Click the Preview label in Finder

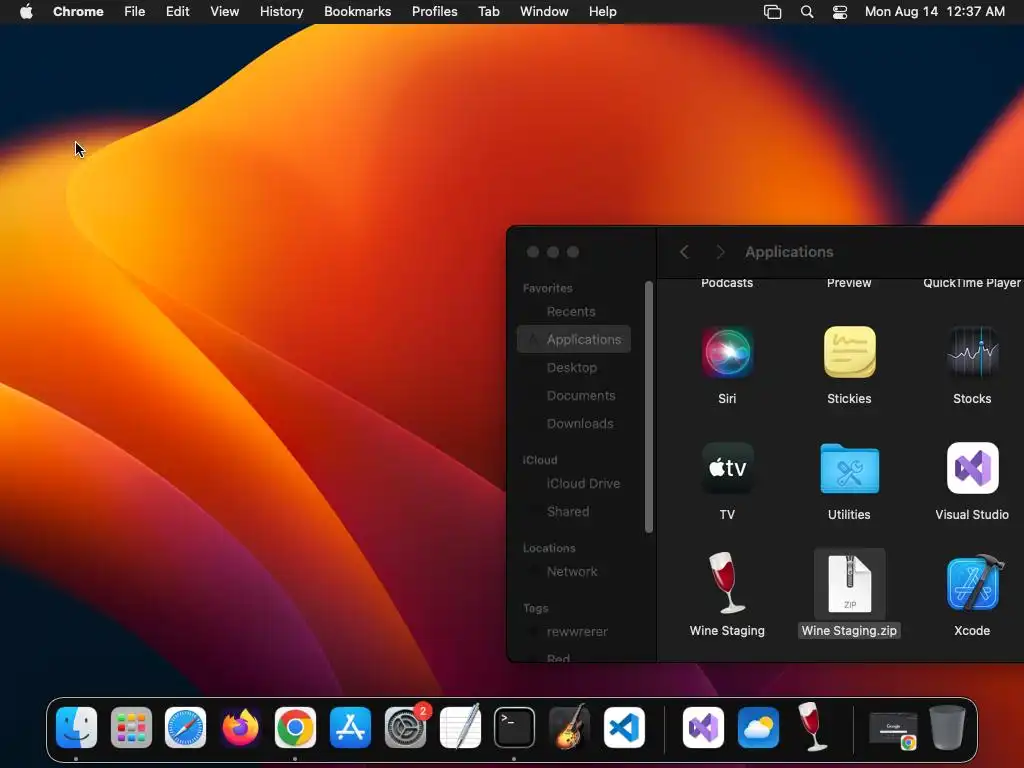point(849,283)
